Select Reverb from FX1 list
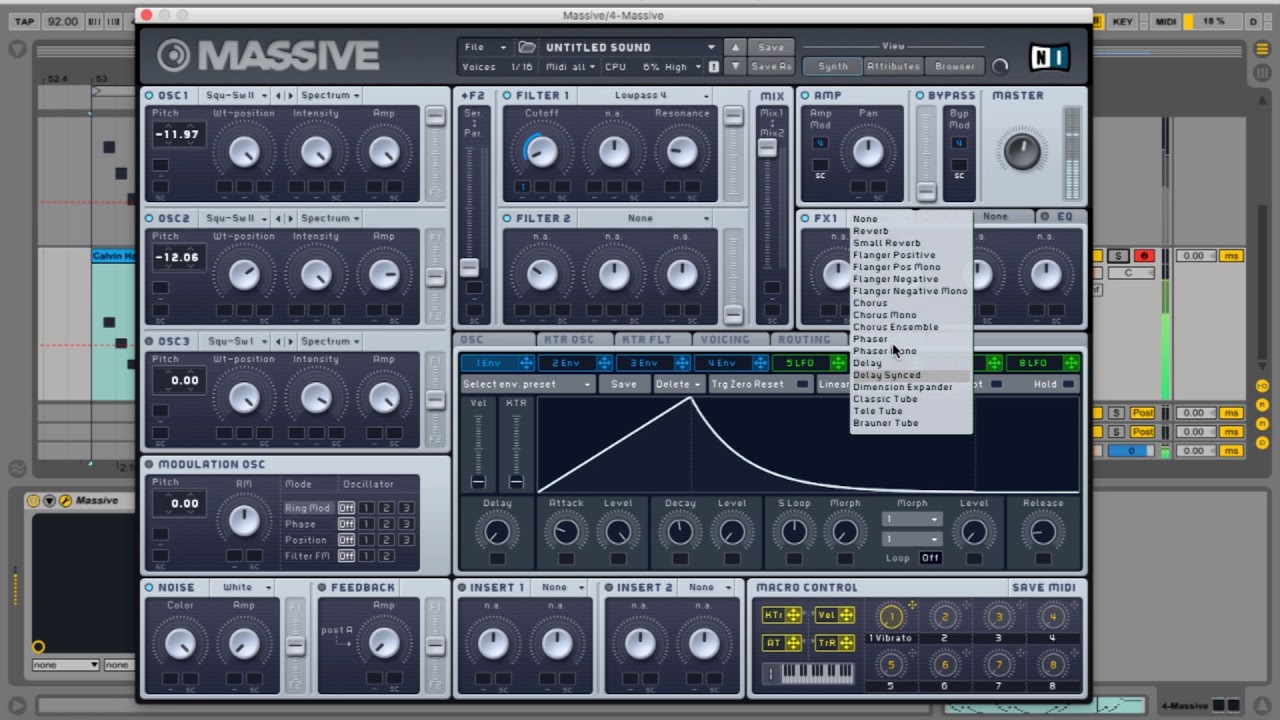 [x=870, y=231]
